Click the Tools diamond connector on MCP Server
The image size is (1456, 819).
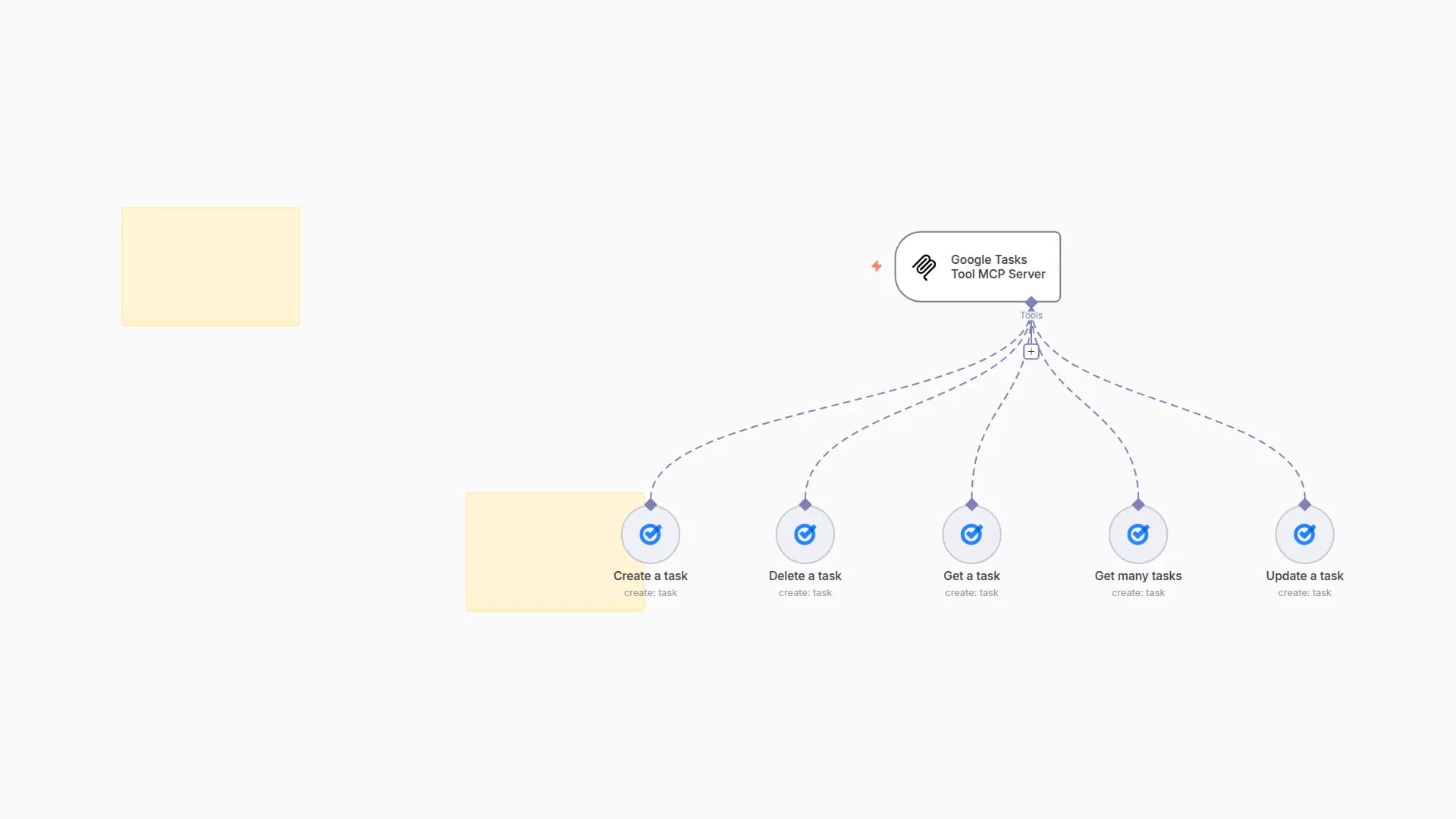pos(1031,303)
